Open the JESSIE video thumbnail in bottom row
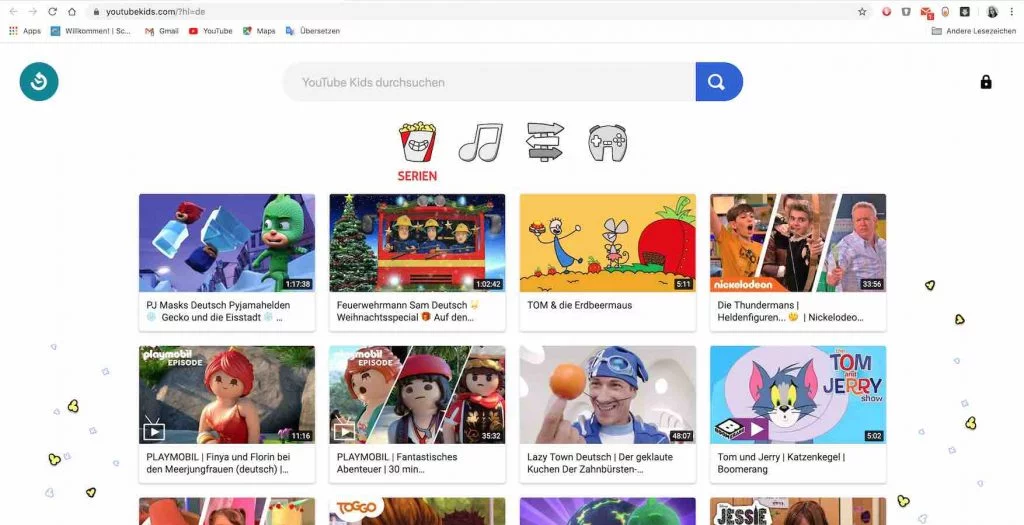 [798, 511]
